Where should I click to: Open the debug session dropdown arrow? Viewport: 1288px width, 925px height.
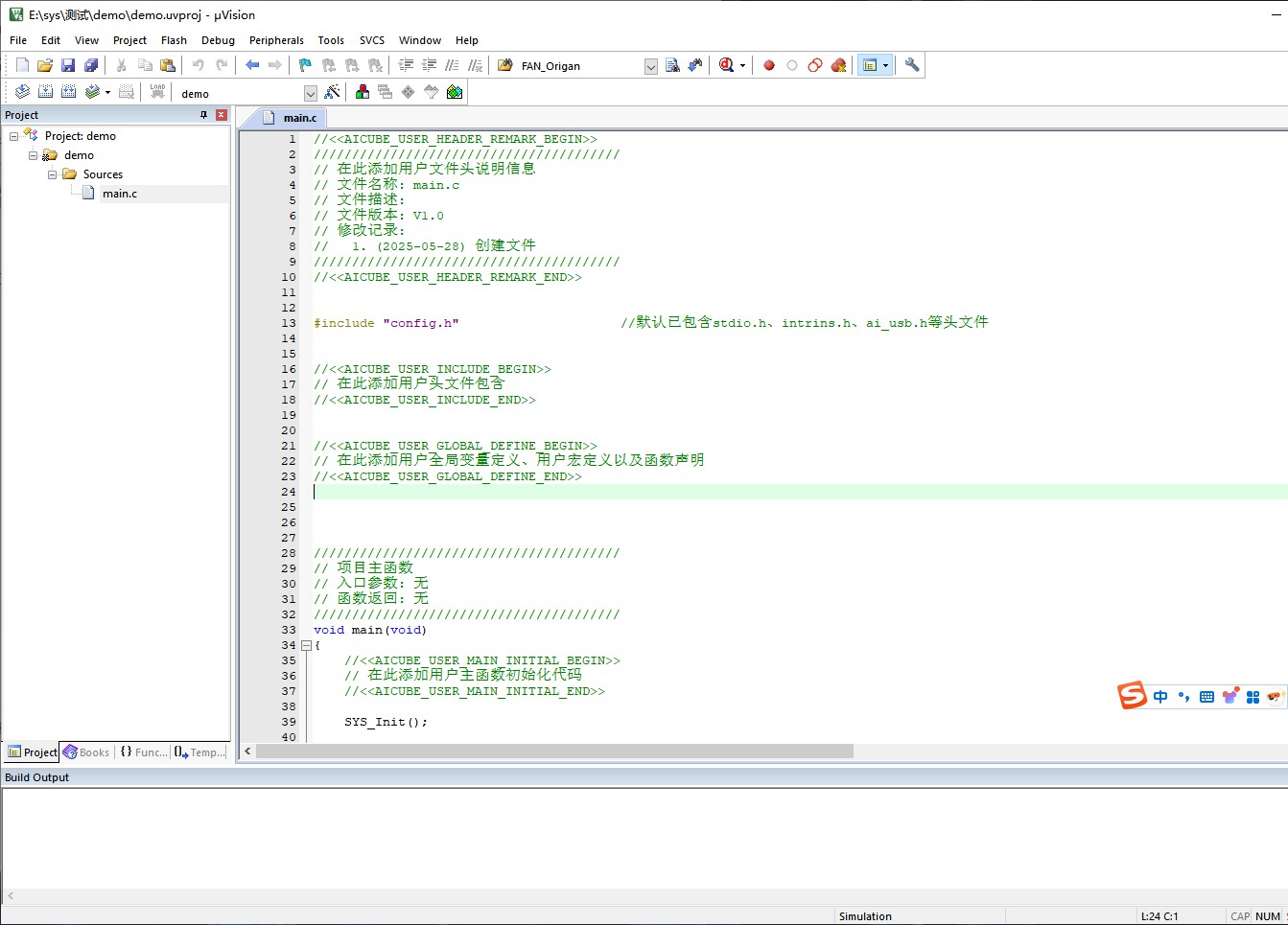click(x=742, y=66)
